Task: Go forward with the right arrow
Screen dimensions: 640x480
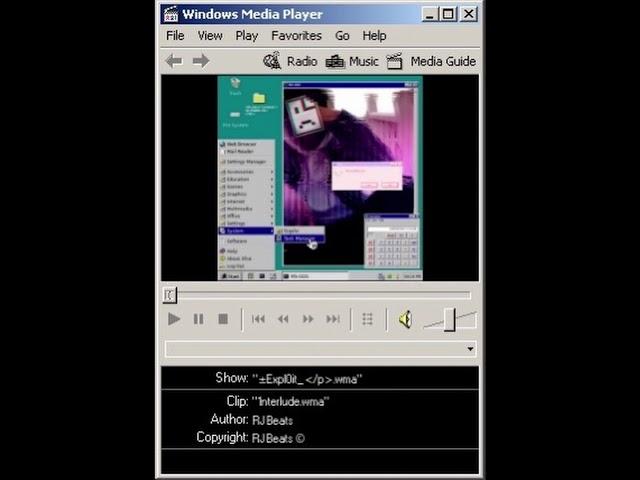Action: [x=201, y=61]
